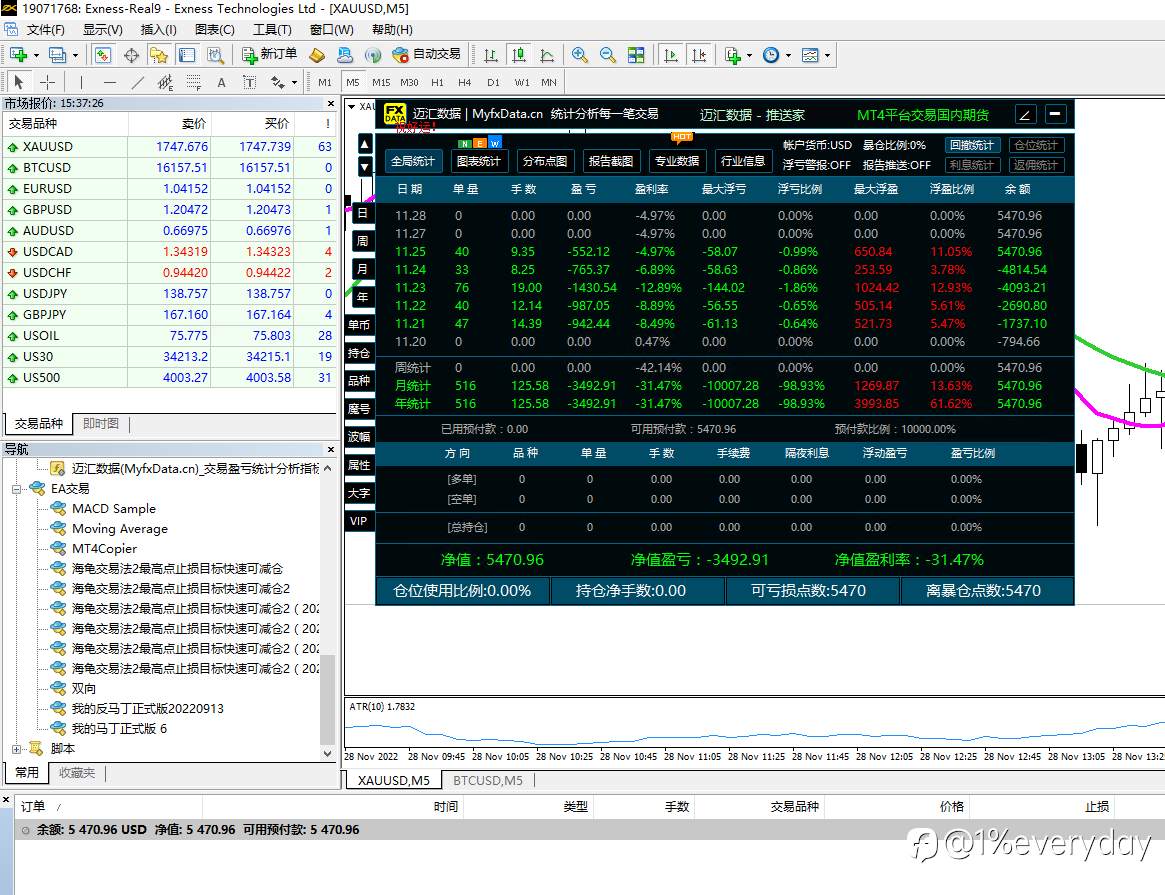1165x895 pixels.
Task: Toggle the Market Watch window icon
Action: coord(103,55)
